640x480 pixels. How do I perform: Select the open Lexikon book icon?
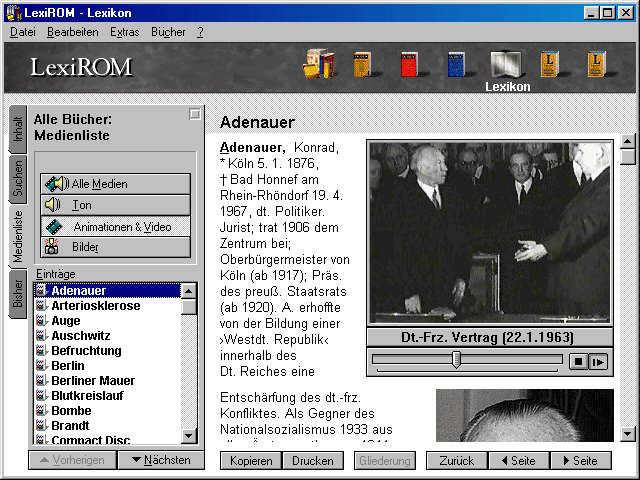(506, 64)
